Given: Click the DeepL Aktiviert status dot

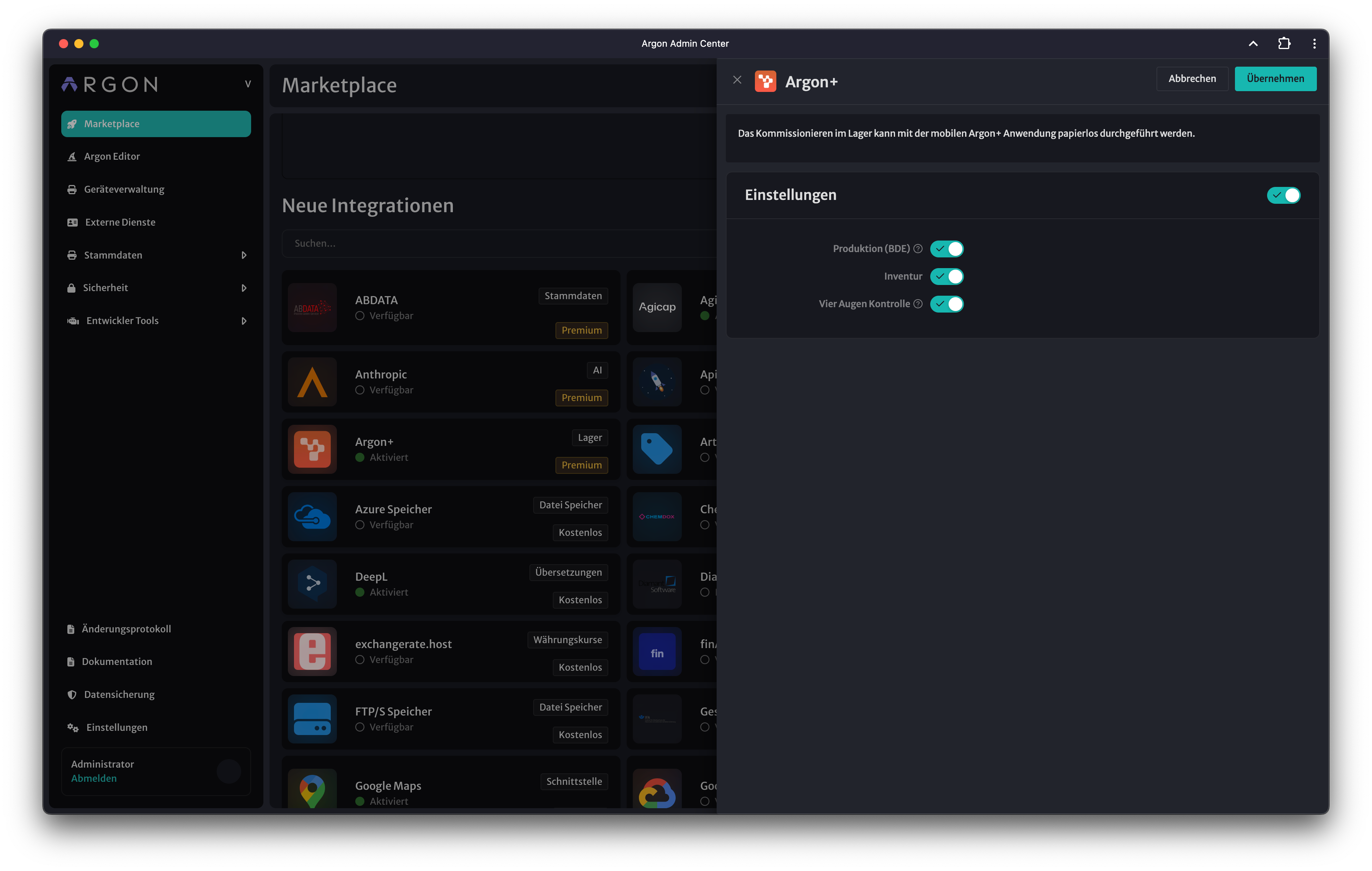Looking at the screenshot, I should tap(359, 592).
